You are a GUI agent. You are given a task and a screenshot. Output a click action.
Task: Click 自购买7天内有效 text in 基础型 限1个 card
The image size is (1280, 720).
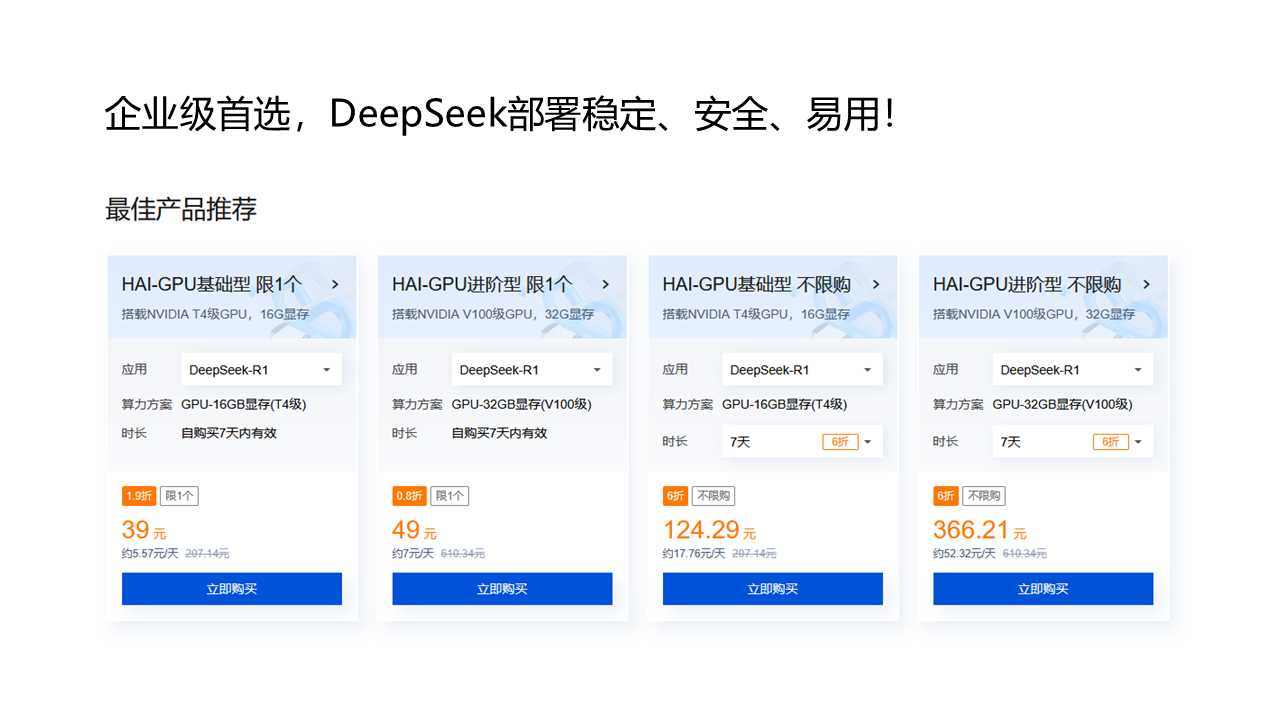[x=229, y=433]
